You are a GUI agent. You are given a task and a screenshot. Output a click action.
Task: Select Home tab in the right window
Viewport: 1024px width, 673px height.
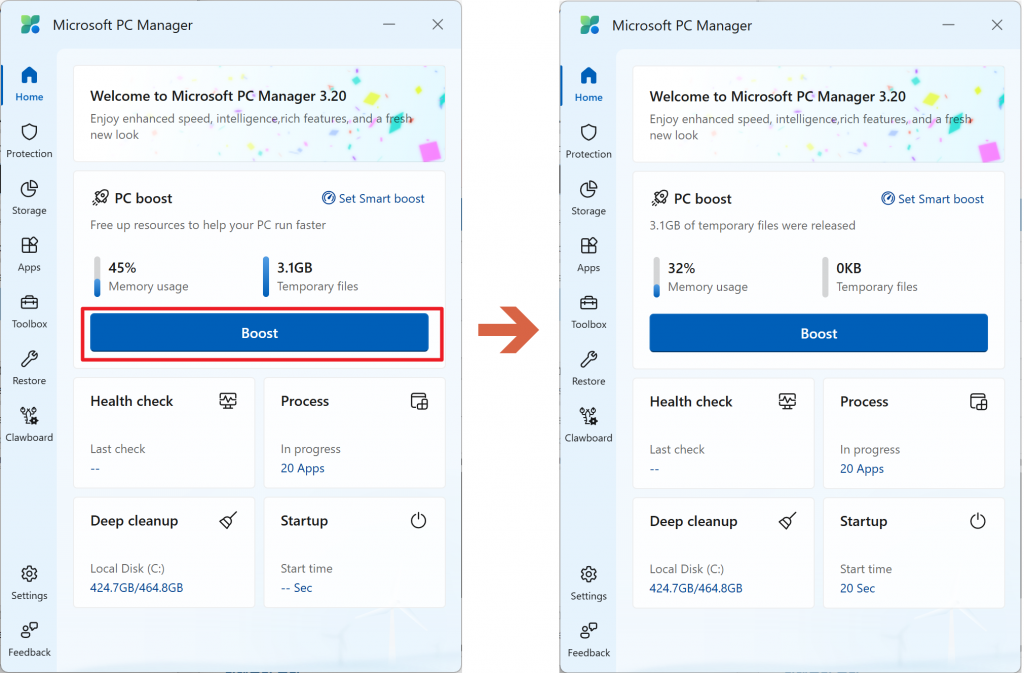pos(588,85)
